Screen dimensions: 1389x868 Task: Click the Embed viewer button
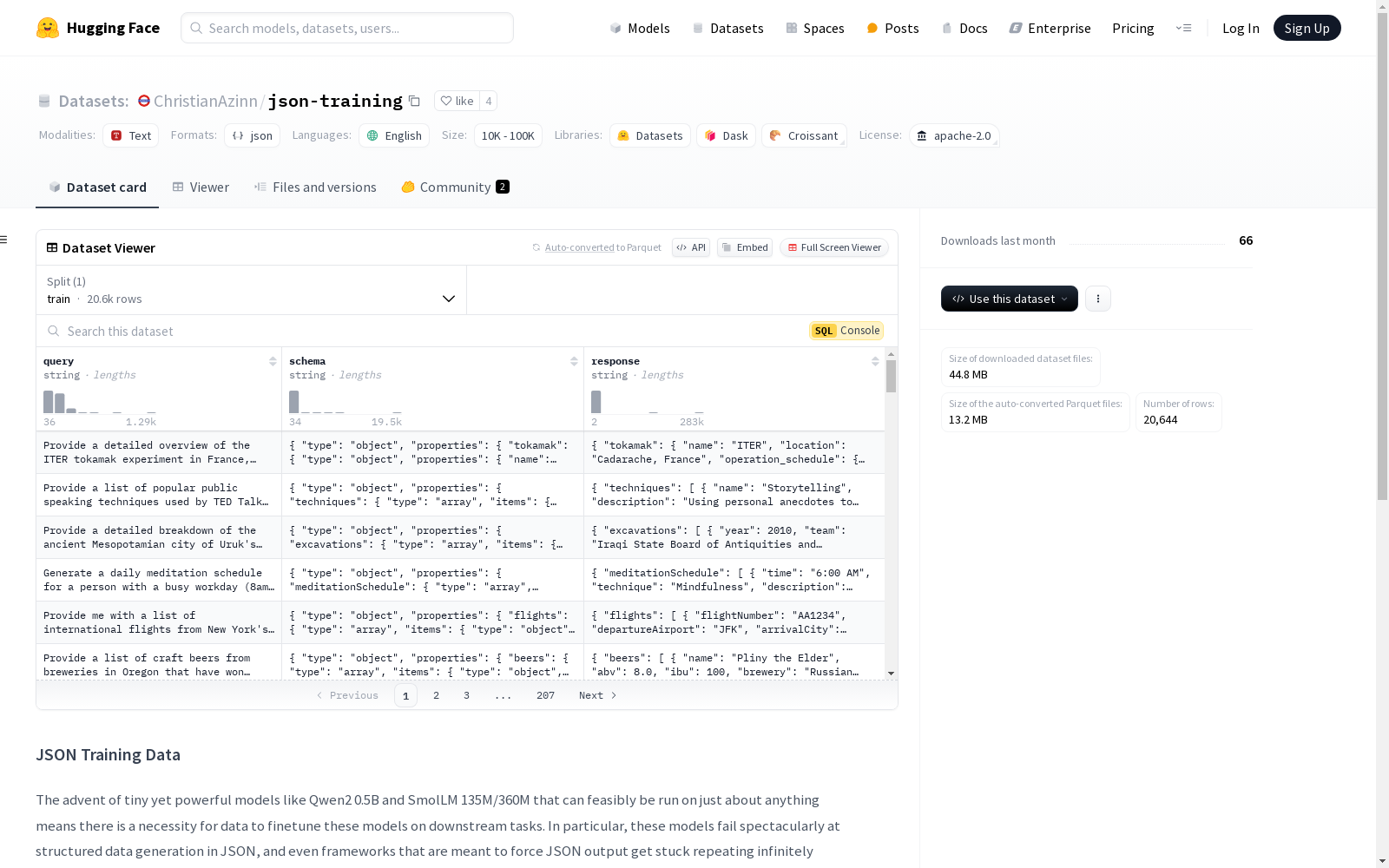click(745, 247)
